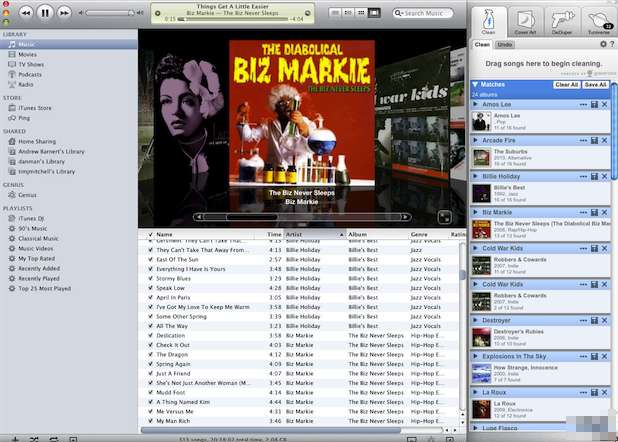Click the previous track rewind button
This screenshot has width=618, height=442.
[26, 13]
